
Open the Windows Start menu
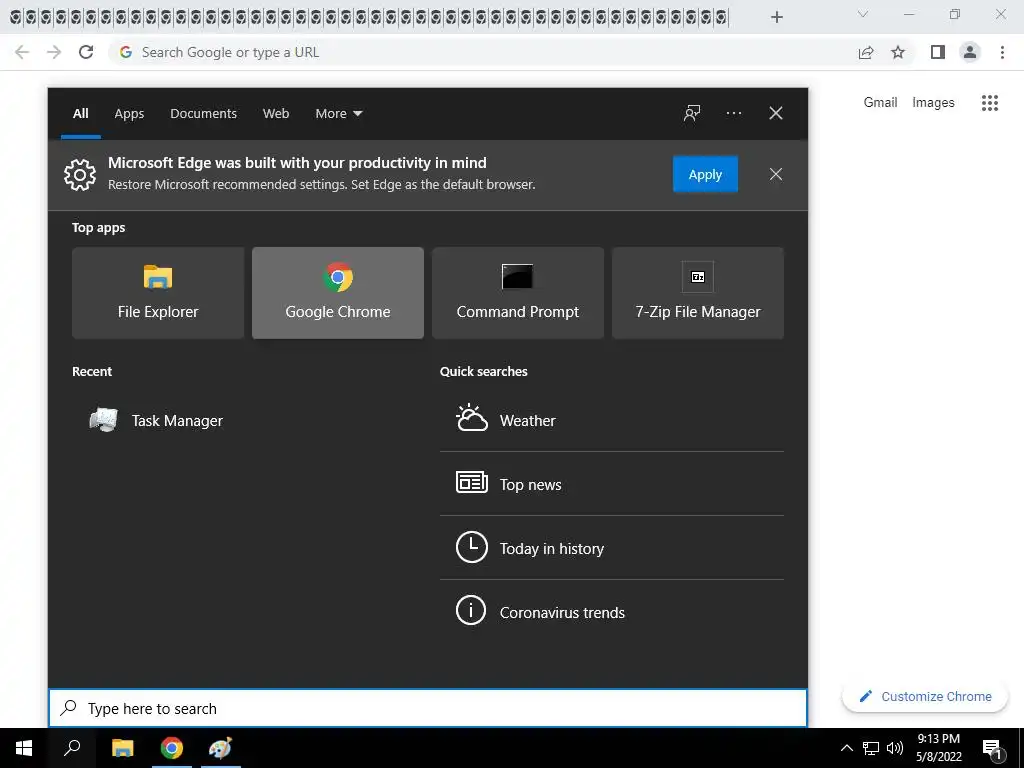24,748
